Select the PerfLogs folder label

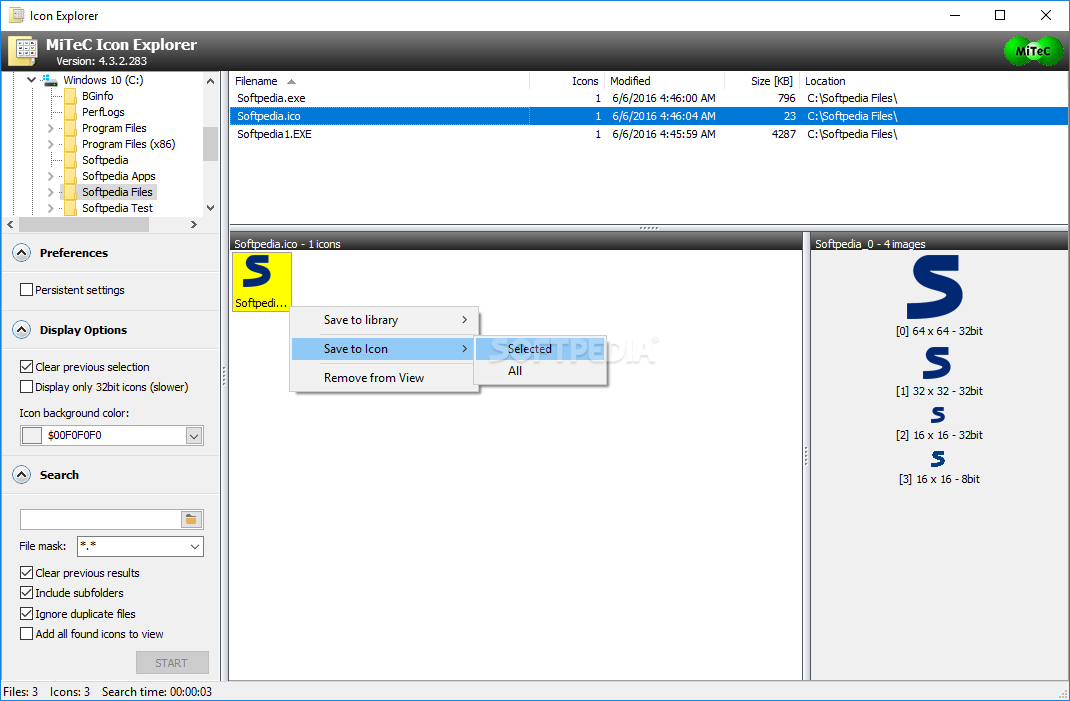click(x=103, y=112)
